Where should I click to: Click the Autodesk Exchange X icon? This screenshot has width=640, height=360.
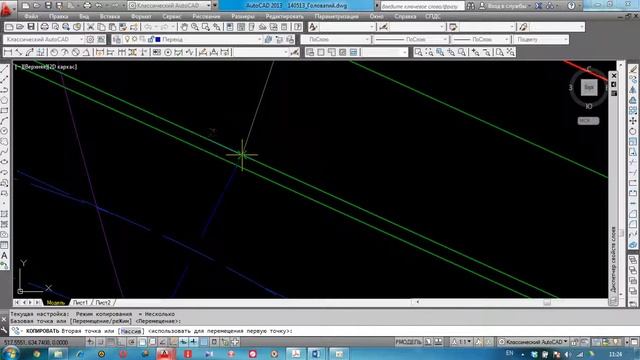pyautogui.click(x=539, y=6)
